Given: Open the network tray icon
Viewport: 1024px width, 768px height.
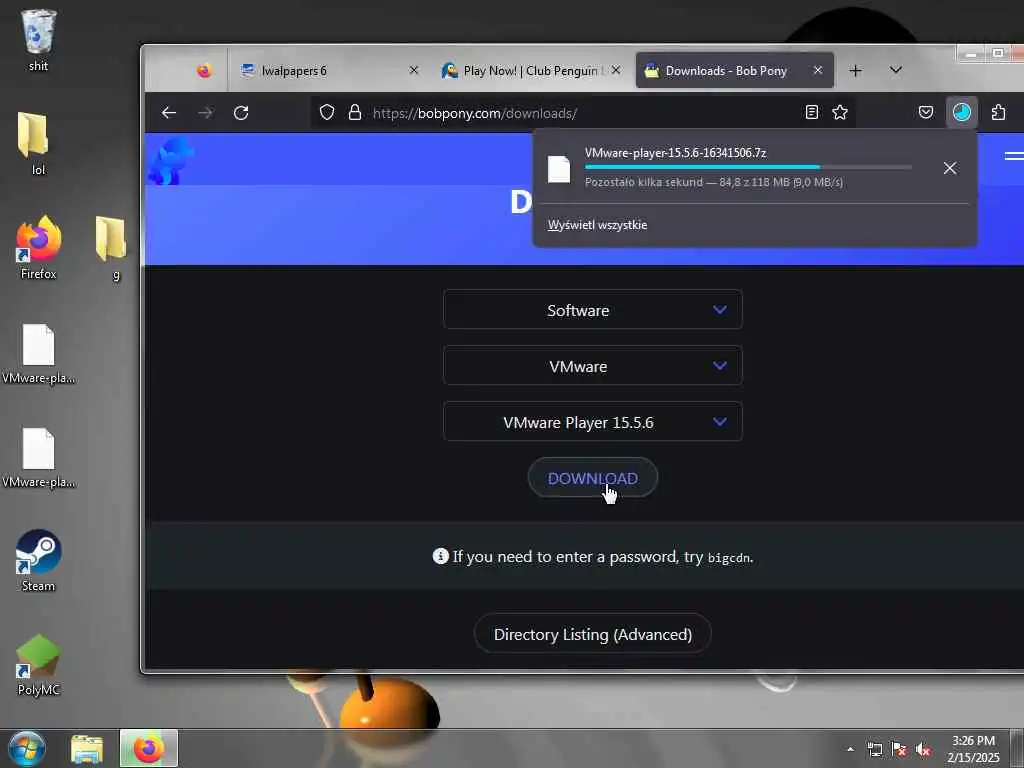Looking at the screenshot, I should coord(874,750).
